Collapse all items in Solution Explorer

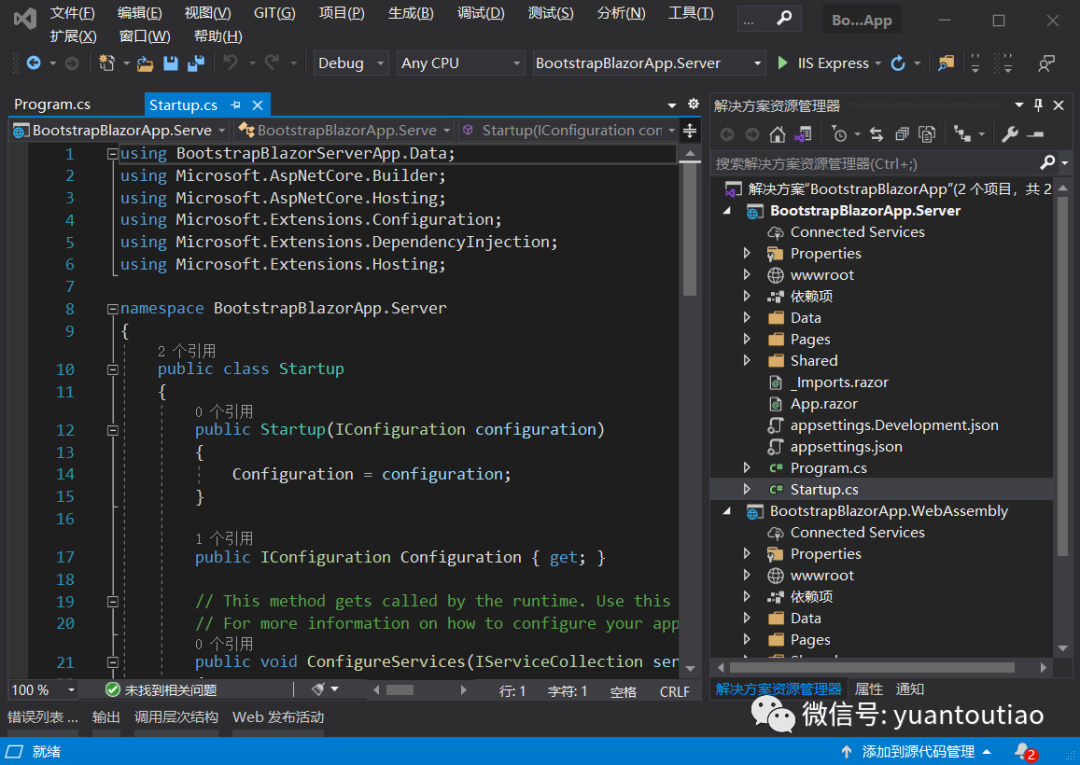(902, 134)
